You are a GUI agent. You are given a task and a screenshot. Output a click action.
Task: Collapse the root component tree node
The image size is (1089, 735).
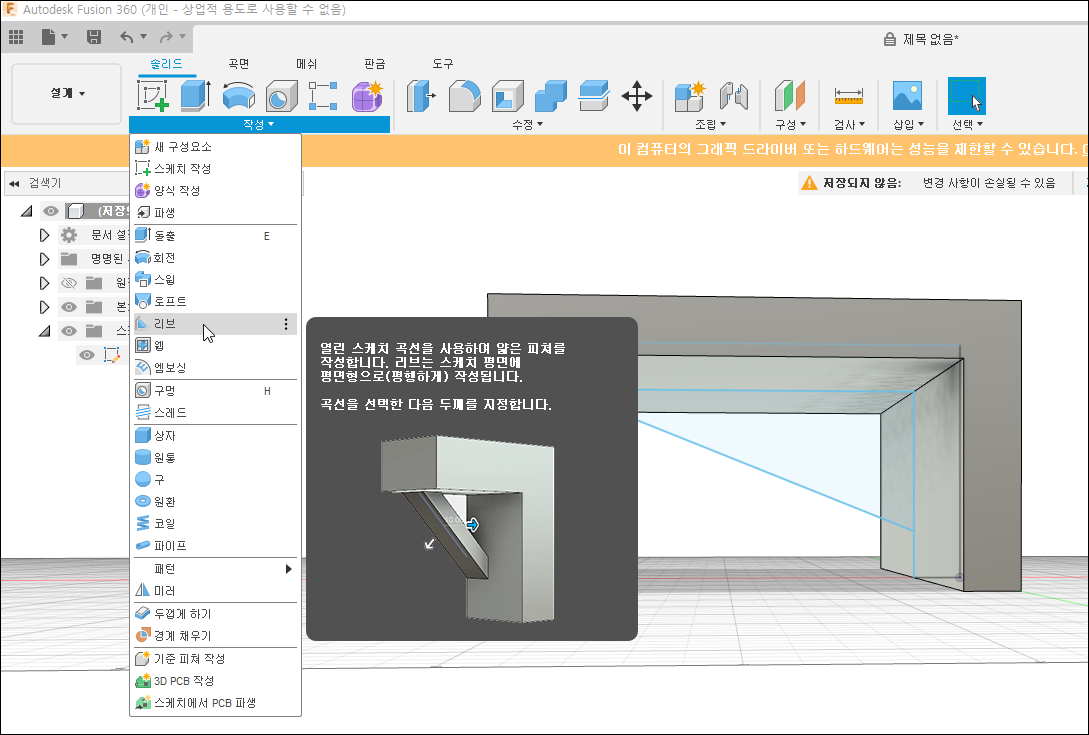26,210
